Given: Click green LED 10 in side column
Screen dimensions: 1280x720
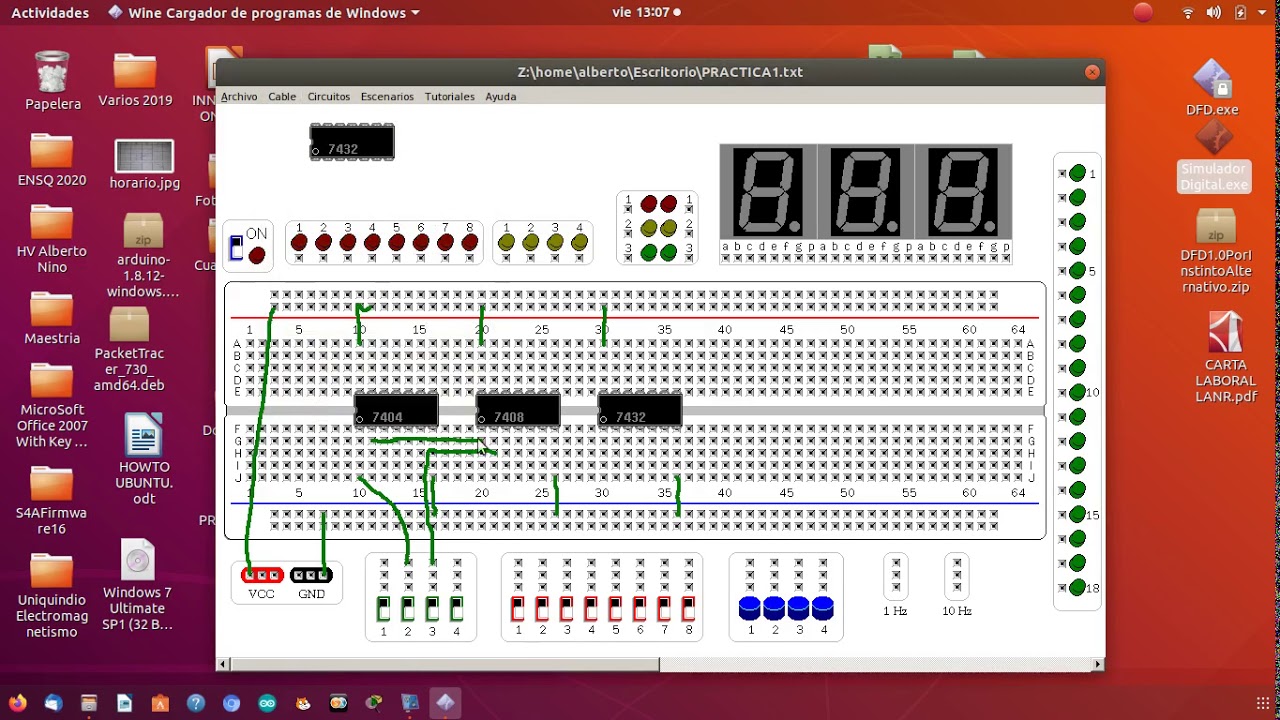Looking at the screenshot, I should tap(1077, 393).
